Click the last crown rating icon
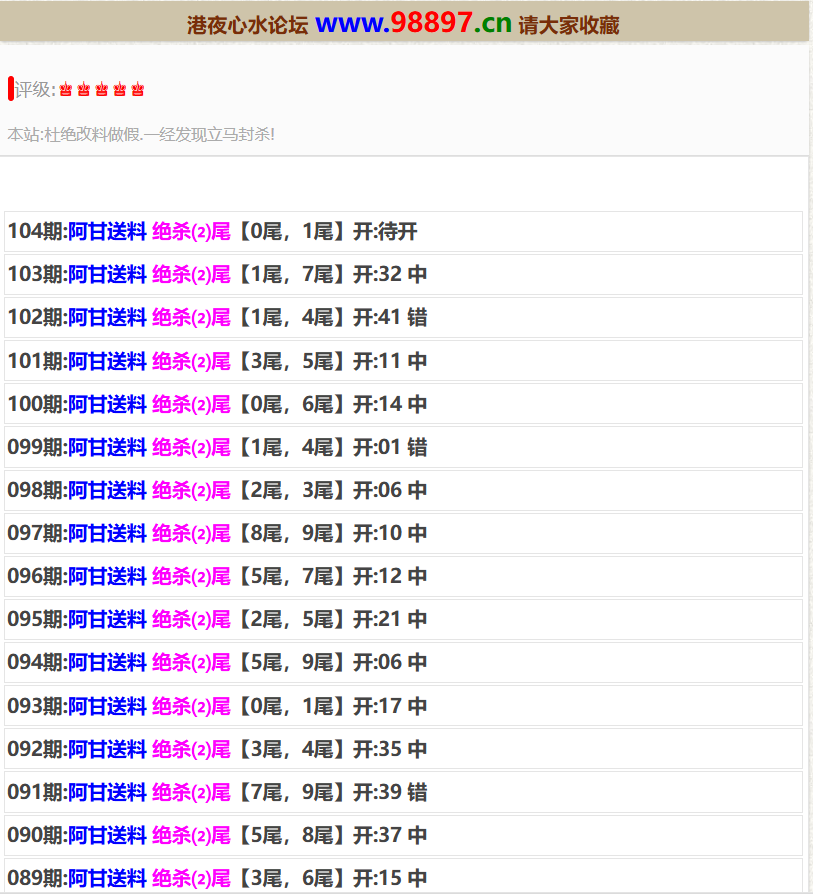The image size is (813, 895). click(x=138, y=90)
